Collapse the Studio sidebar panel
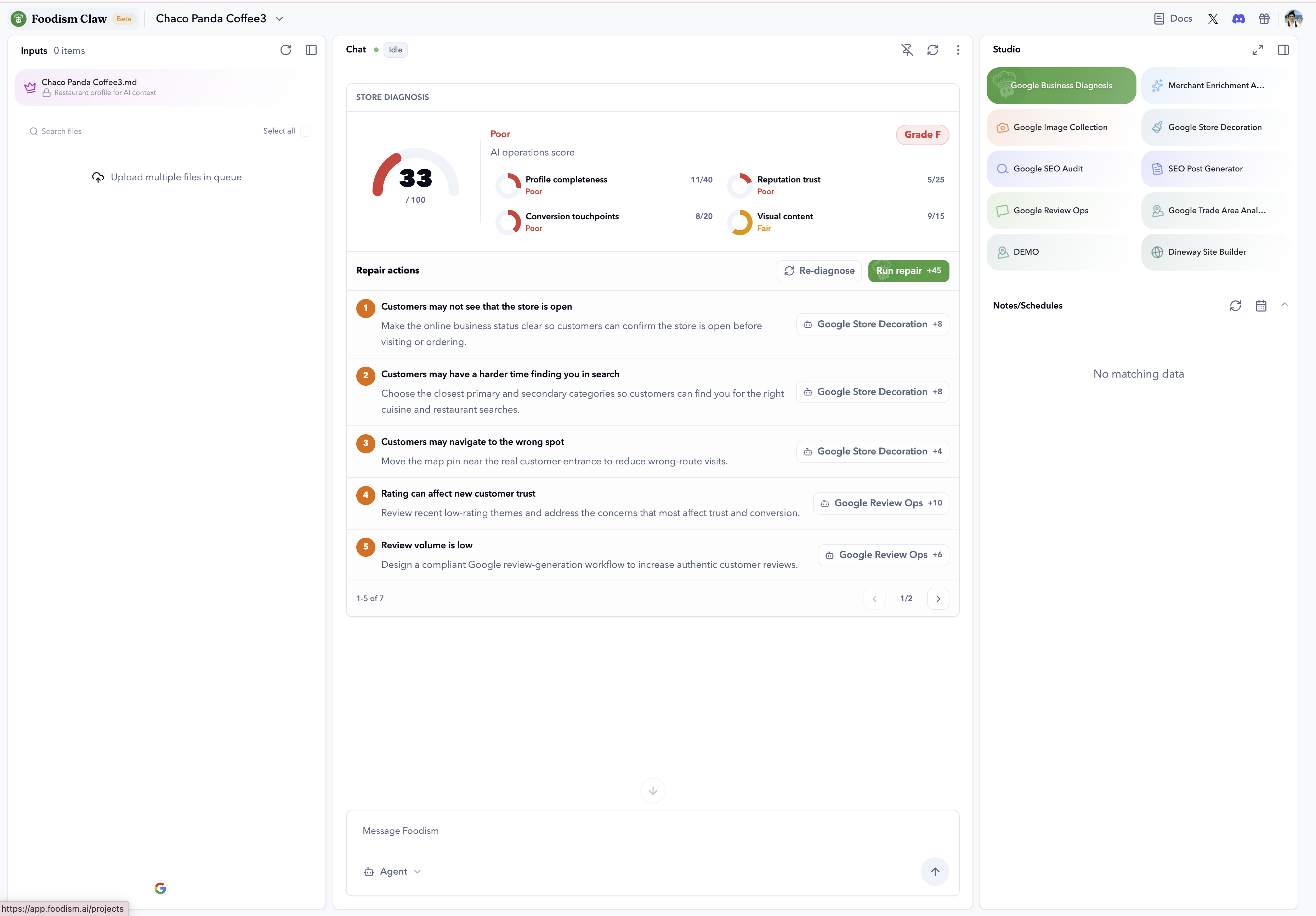 click(1283, 50)
